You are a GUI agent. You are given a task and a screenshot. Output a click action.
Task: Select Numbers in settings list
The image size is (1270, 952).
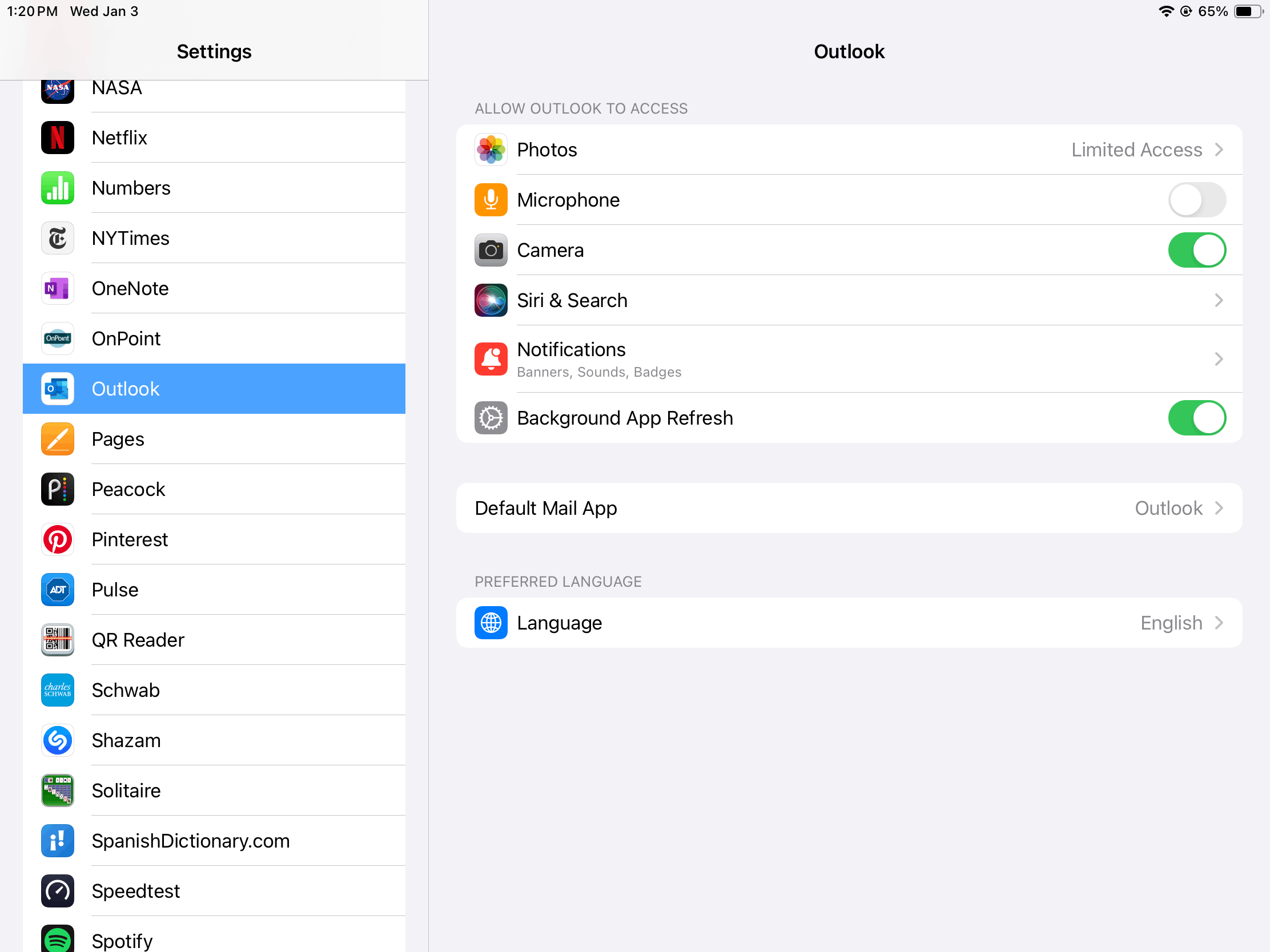214,188
